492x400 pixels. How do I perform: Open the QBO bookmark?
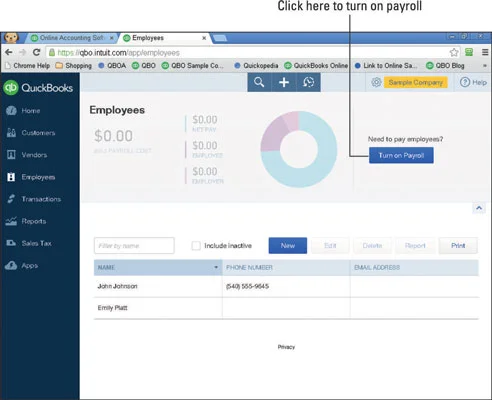click(144, 66)
